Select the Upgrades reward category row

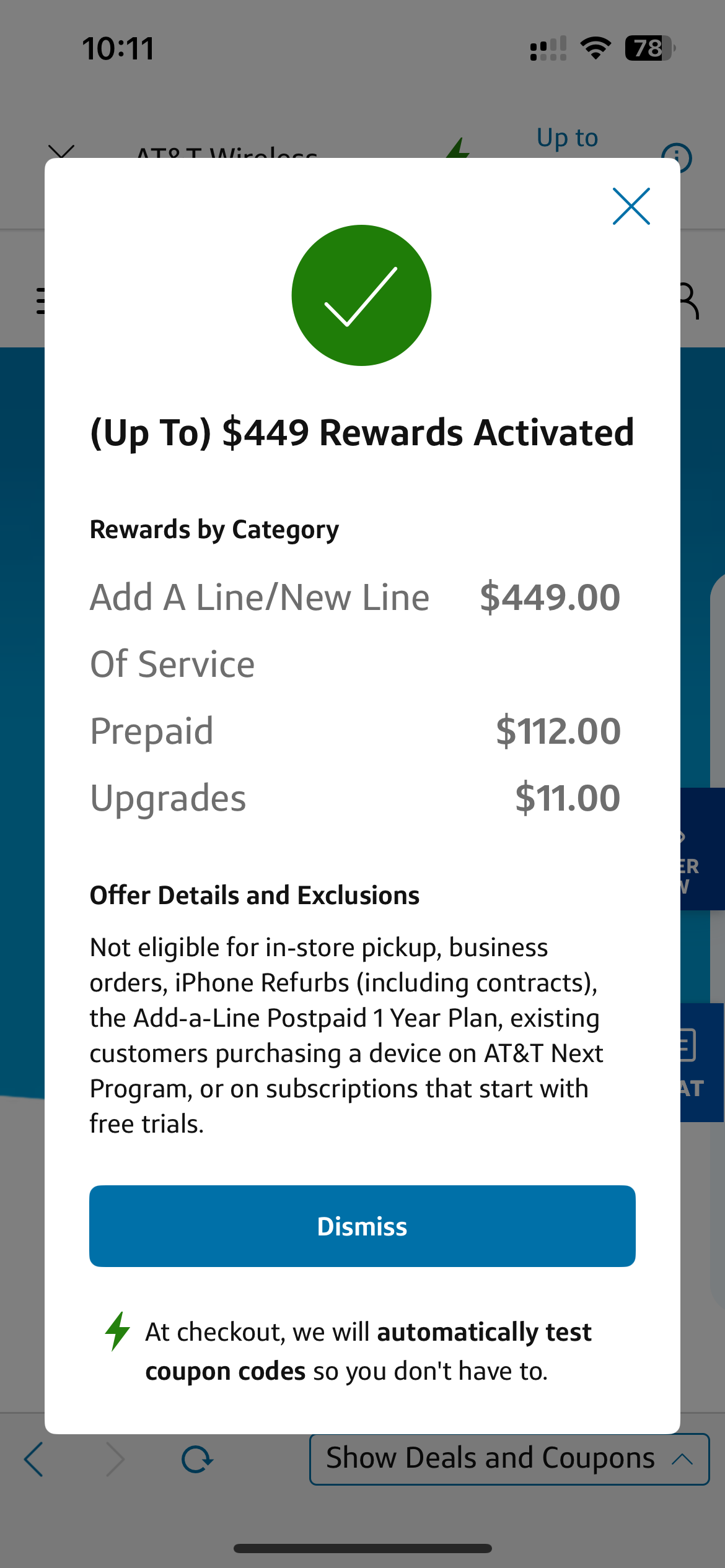click(x=354, y=798)
